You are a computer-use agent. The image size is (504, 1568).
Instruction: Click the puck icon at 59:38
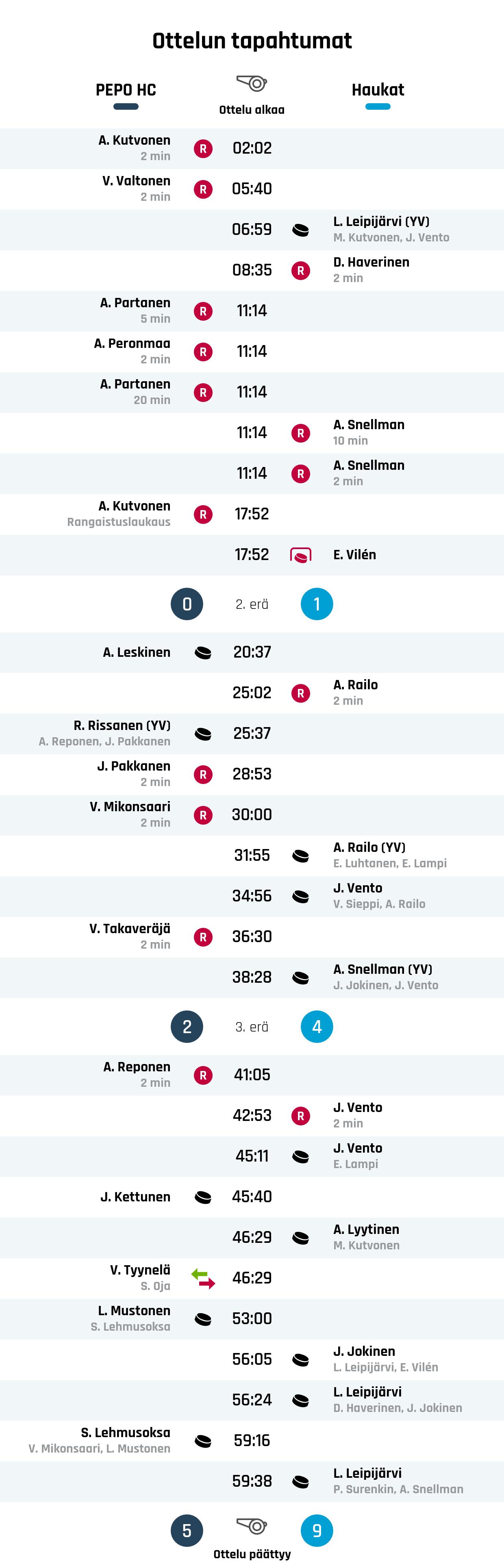301,1481
